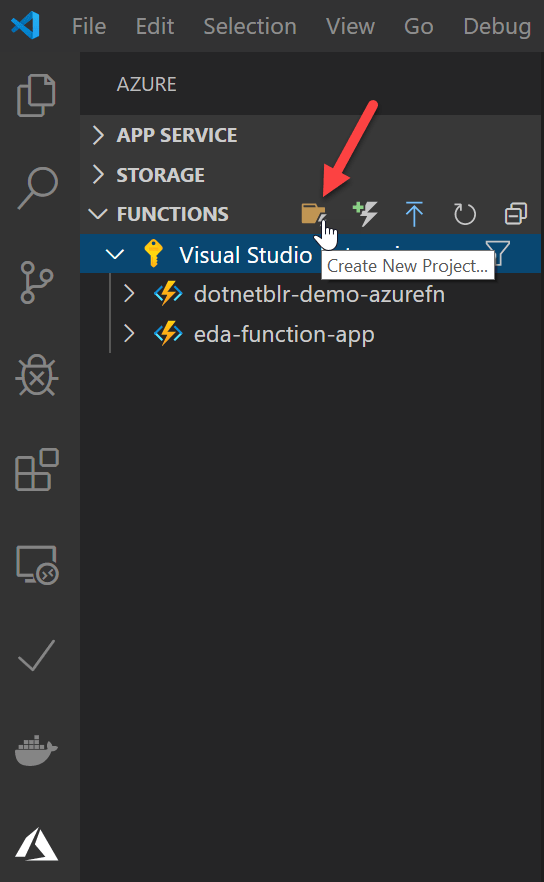Open the Edit menu
This screenshot has width=544, height=882.
[x=155, y=26]
